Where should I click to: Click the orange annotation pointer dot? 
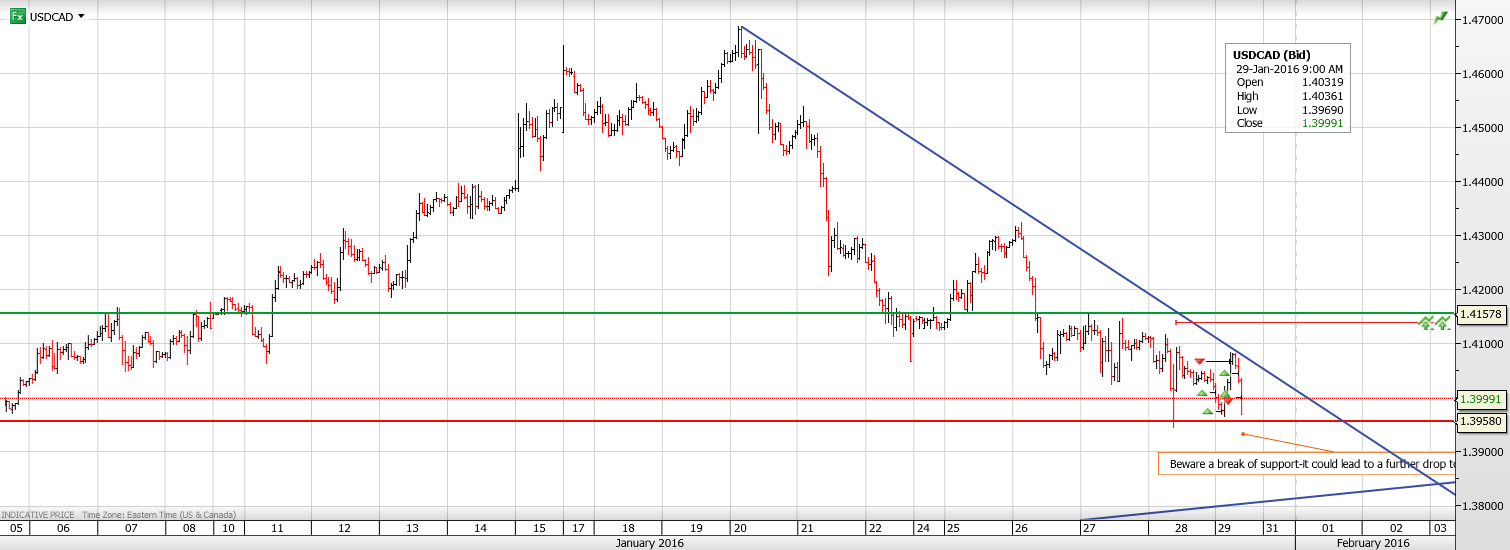pyautogui.click(x=1243, y=434)
